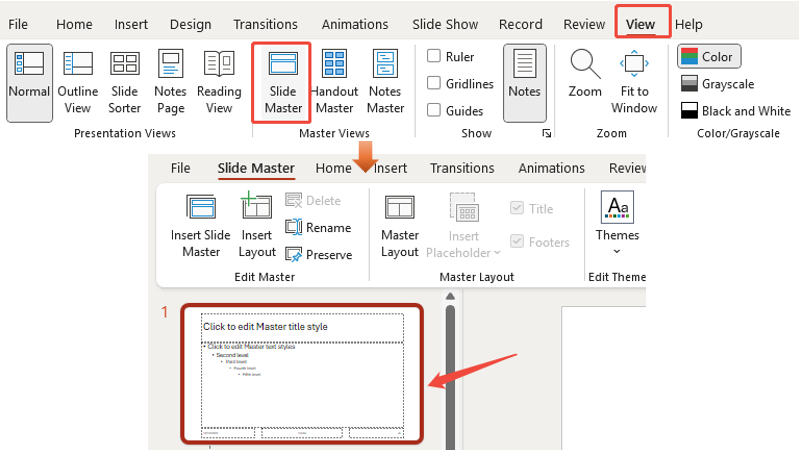Open the Design tab
Screen dimensions: 799x450
point(190,24)
